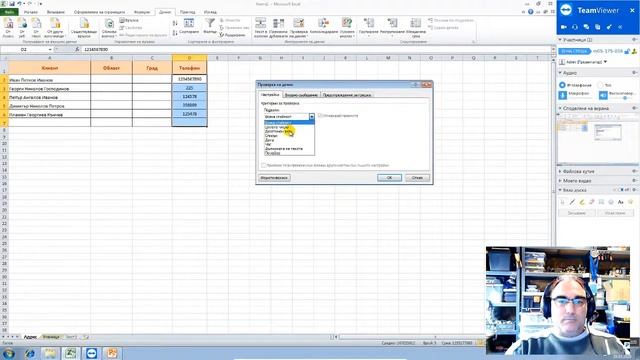Open the Sort dialog icon
Screen dimensions: 640x360
click(x=189, y=24)
